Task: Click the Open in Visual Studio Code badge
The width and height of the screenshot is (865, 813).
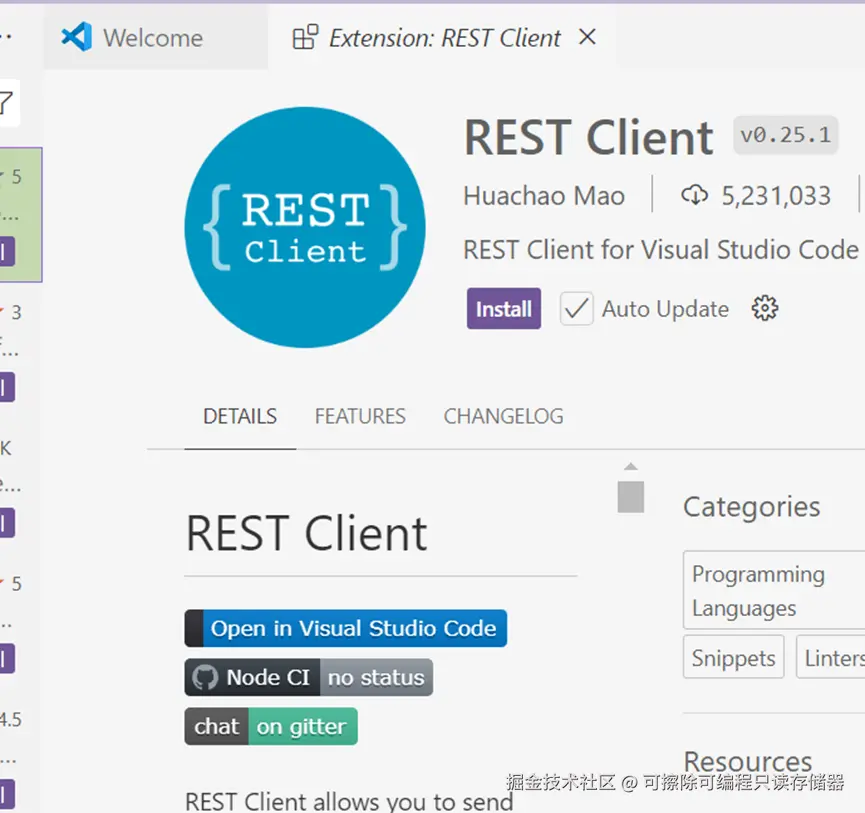Action: [346, 628]
